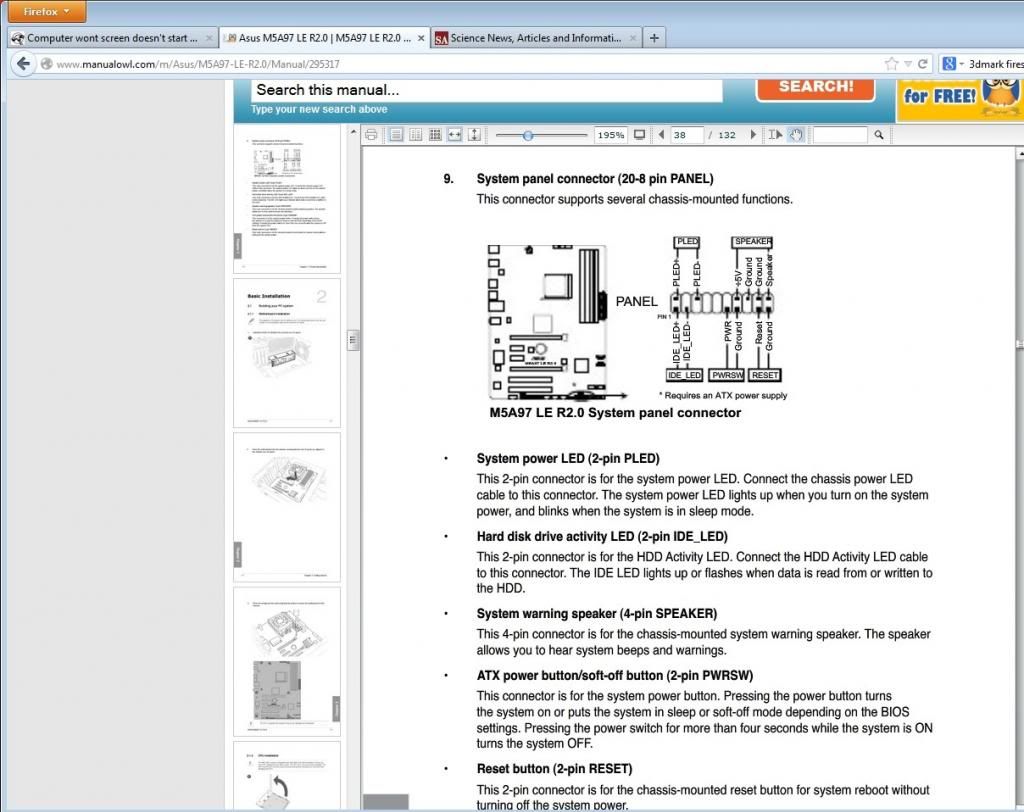
Task: Bookmark this page with star icon
Action: click(x=891, y=63)
